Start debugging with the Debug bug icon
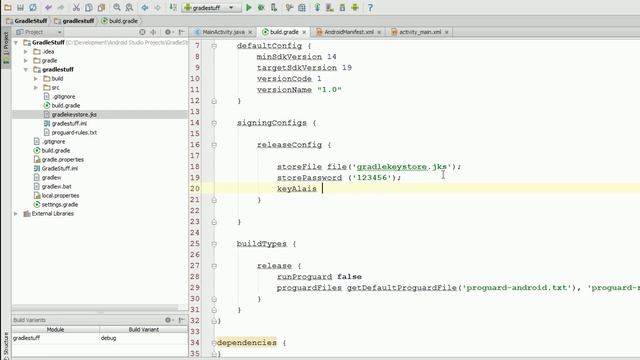The width and height of the screenshot is (640, 360). tap(261, 7)
